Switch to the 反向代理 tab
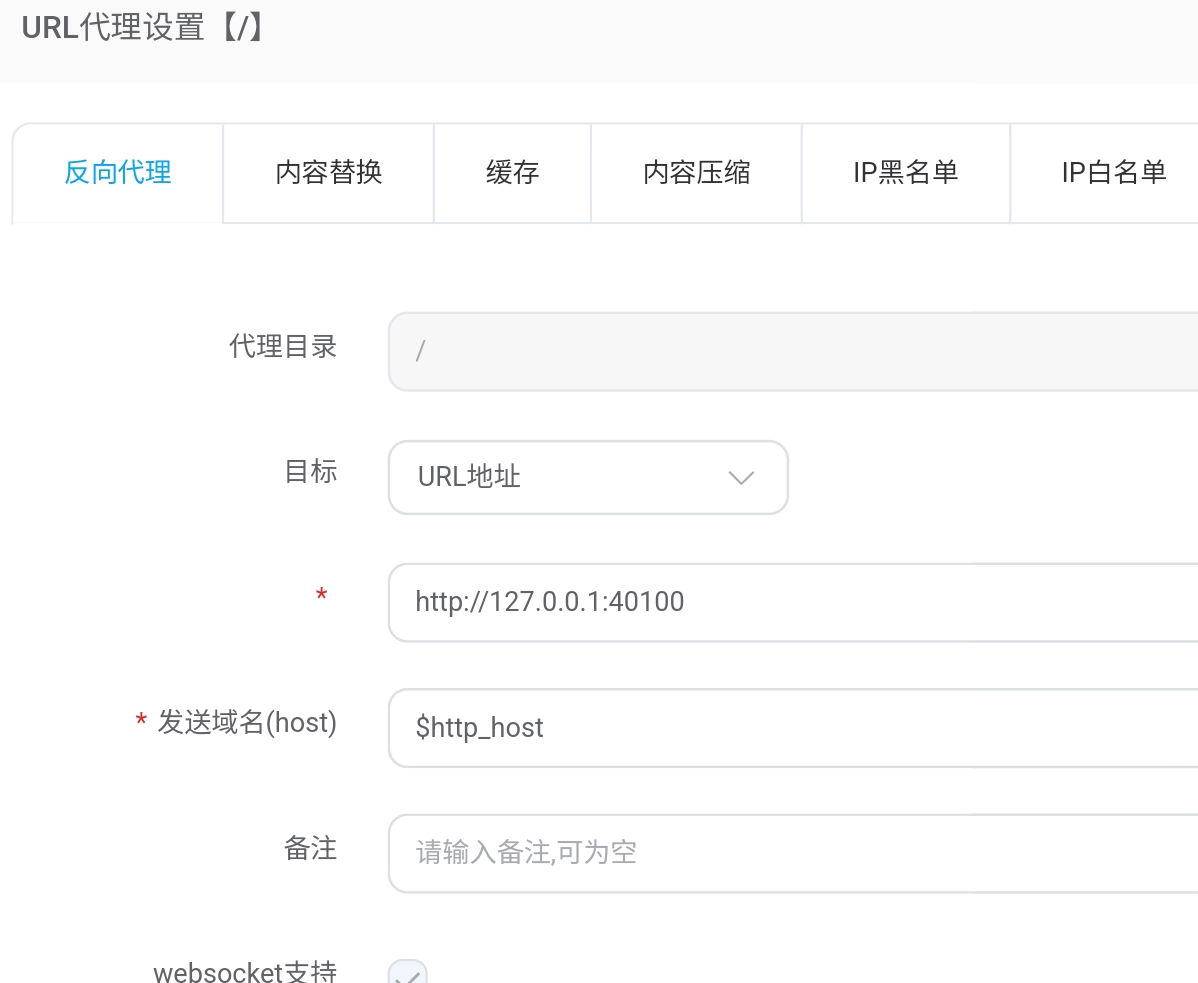Screen dimensions: 1198x983 point(118,173)
